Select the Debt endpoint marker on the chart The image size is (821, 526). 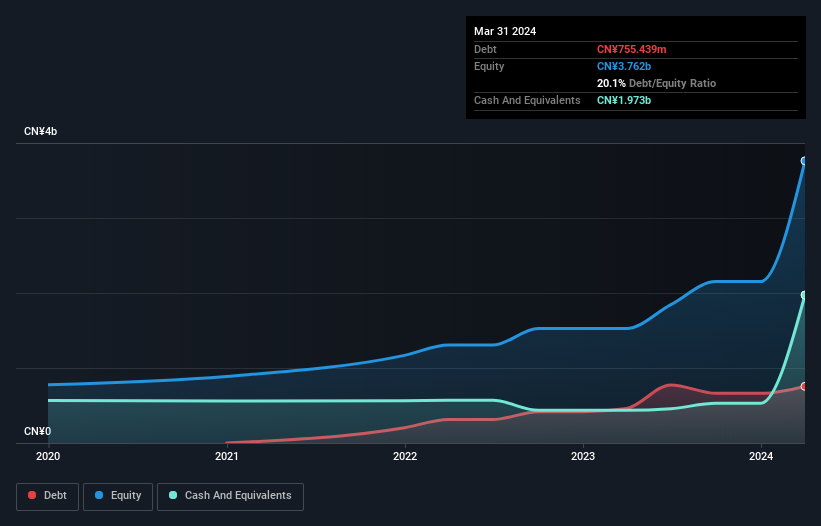804,386
